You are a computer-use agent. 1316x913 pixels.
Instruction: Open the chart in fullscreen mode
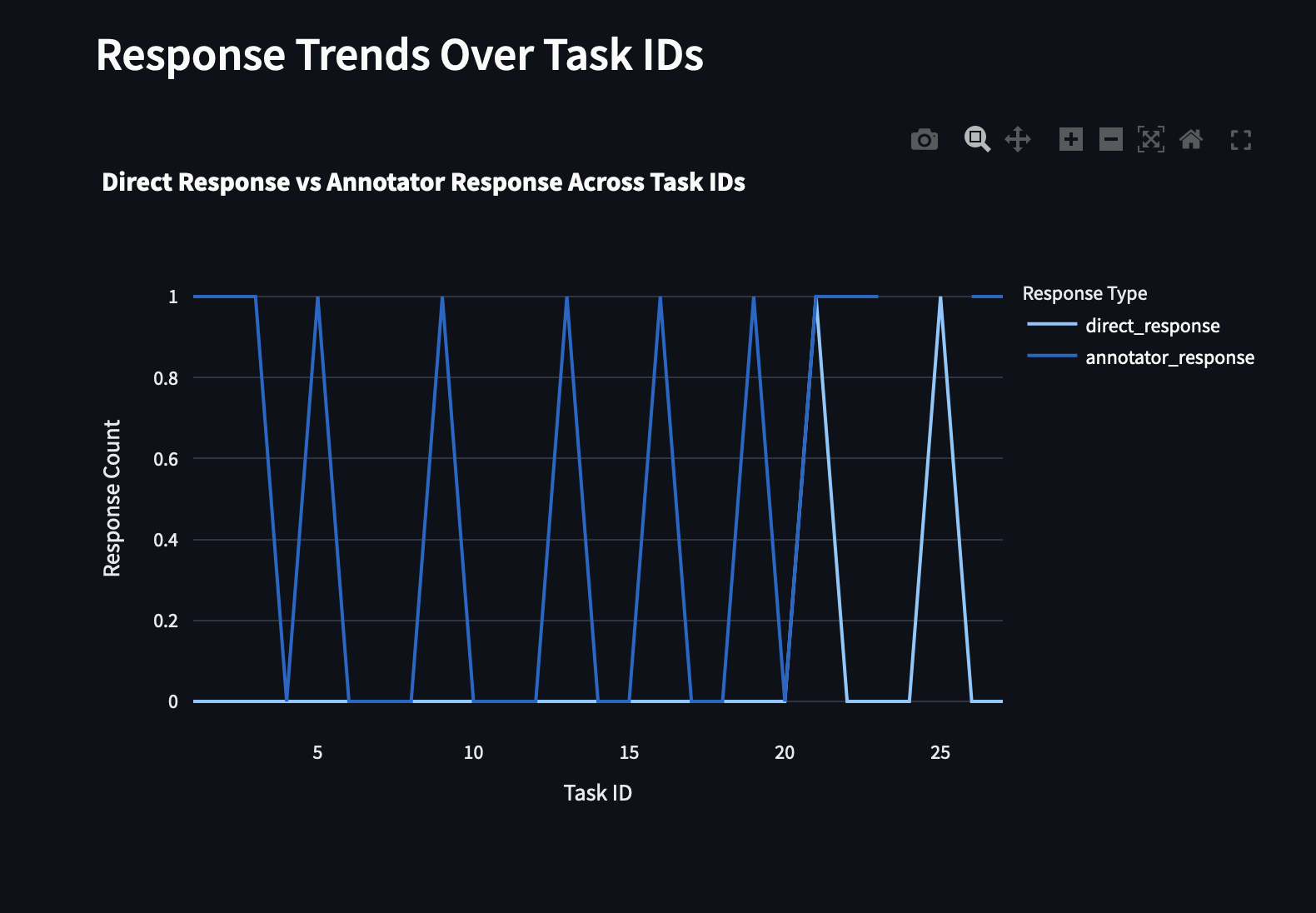[x=1241, y=140]
